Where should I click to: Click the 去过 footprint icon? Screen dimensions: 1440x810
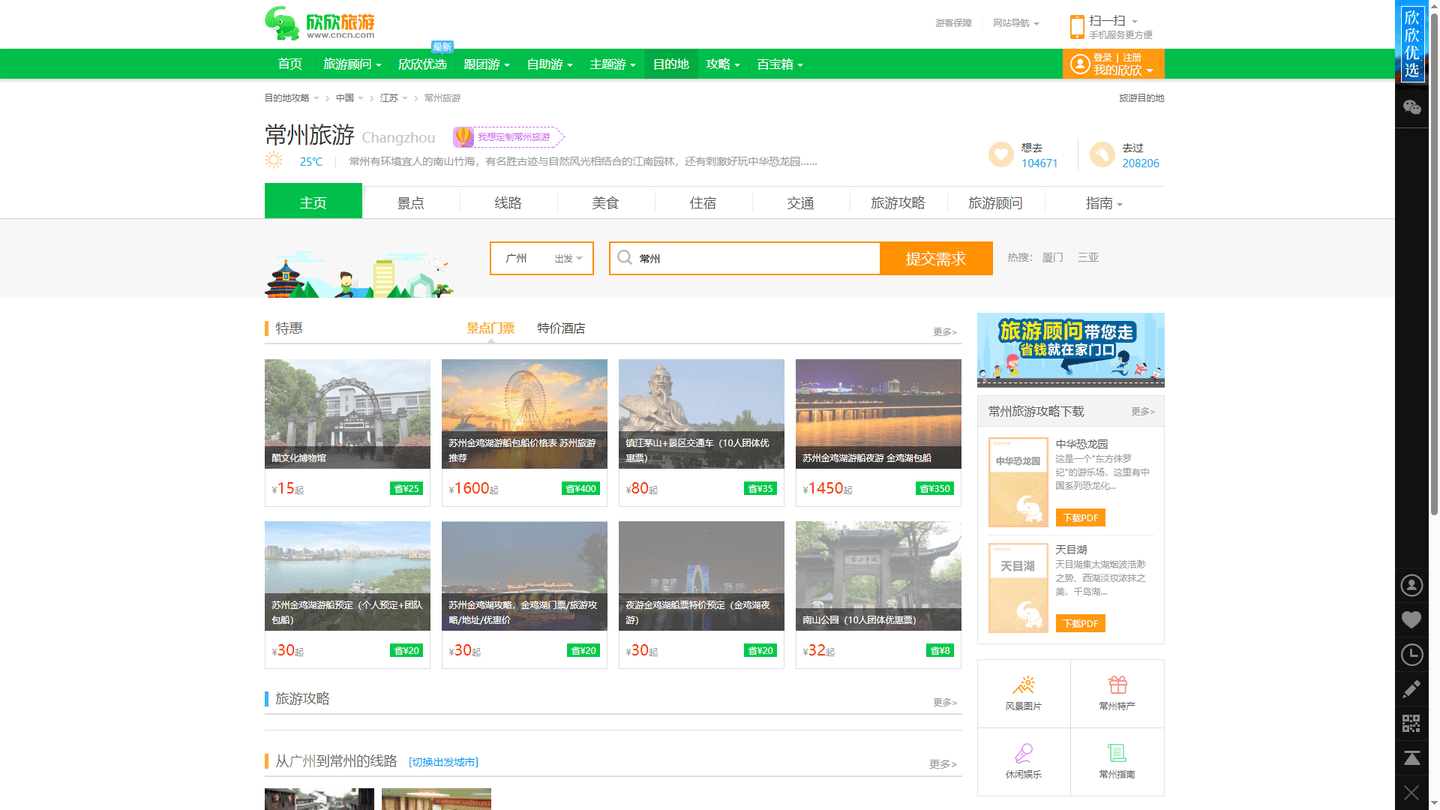[x=1102, y=154]
